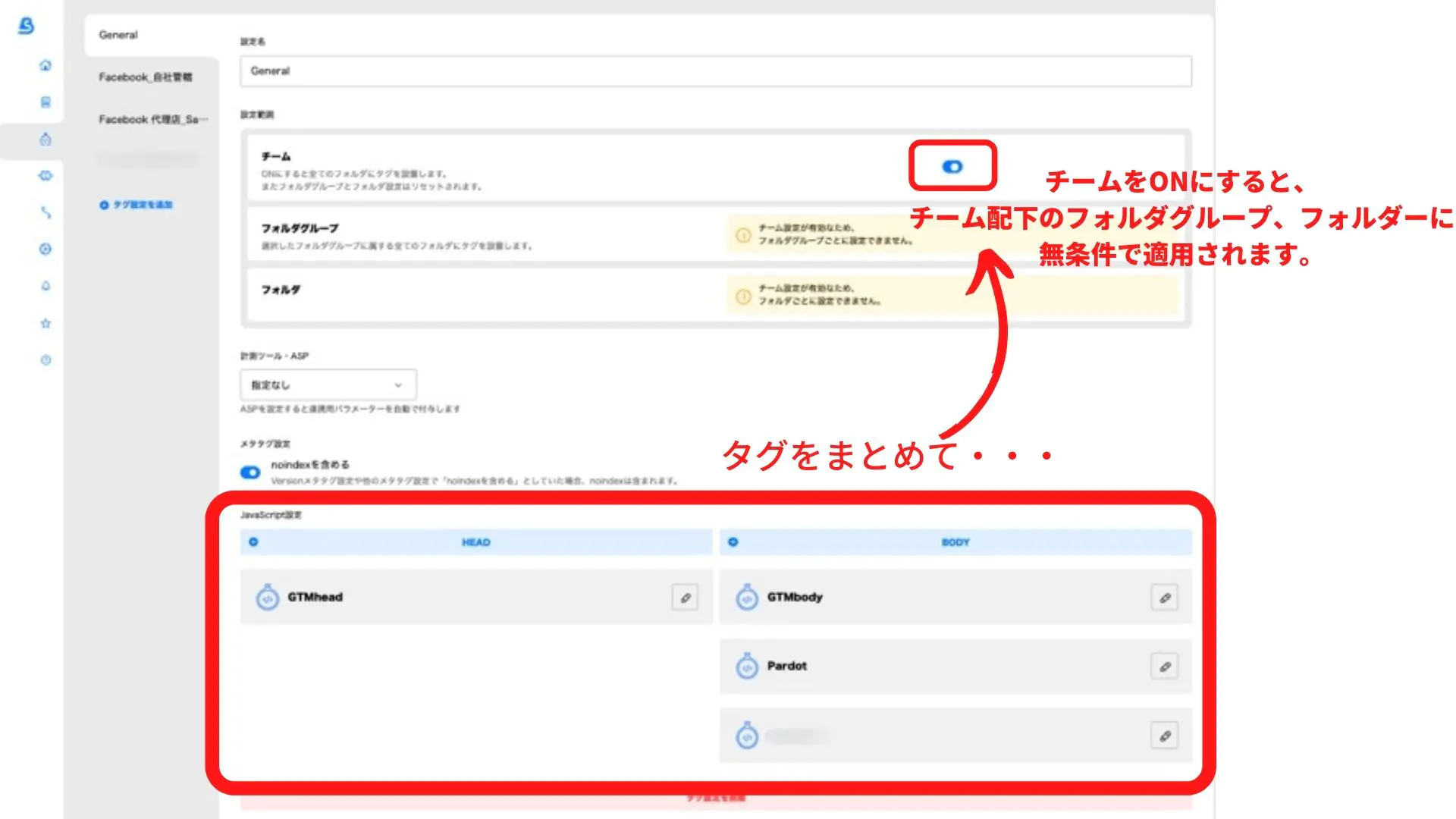The width and height of the screenshot is (1456, 819).
Task: Click the フォルダグループ row label
Action: tap(300, 228)
